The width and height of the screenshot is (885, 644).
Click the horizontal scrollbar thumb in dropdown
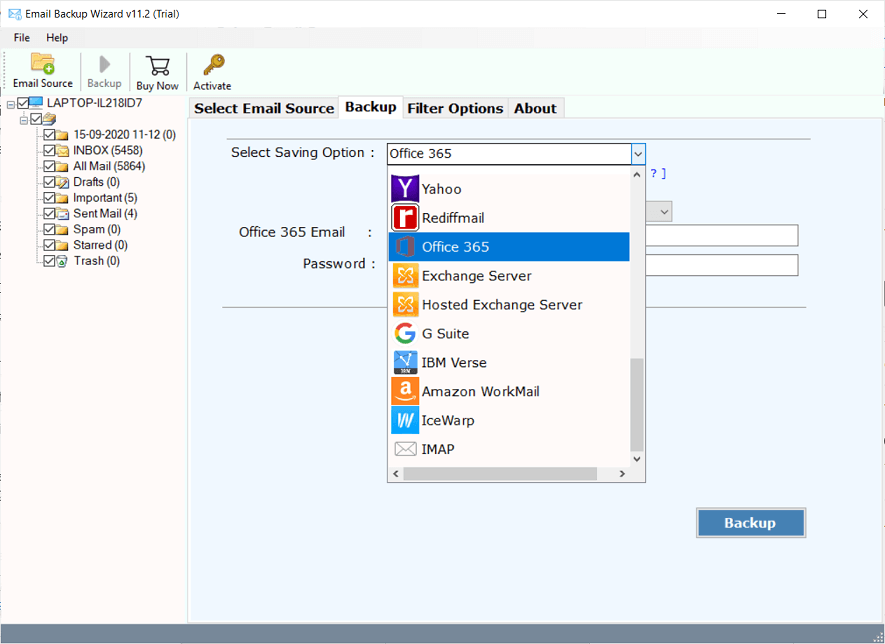coord(500,474)
